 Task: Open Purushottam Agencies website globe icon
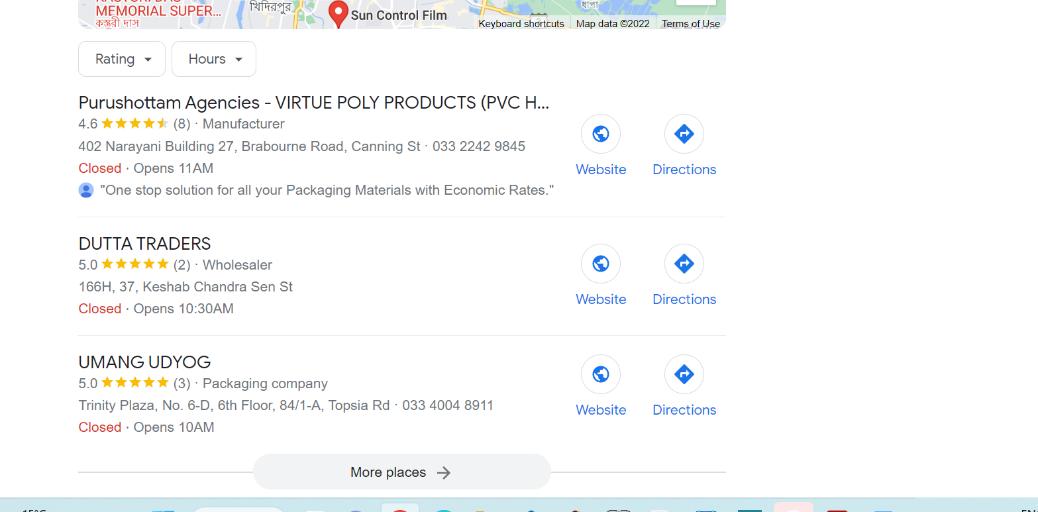click(x=600, y=134)
